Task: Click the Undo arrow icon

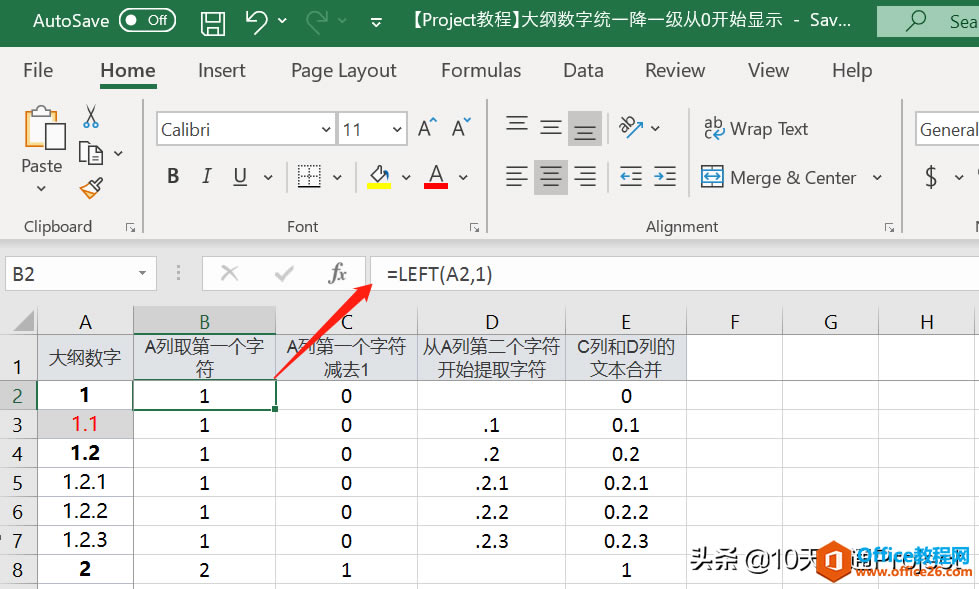Action: [x=256, y=21]
